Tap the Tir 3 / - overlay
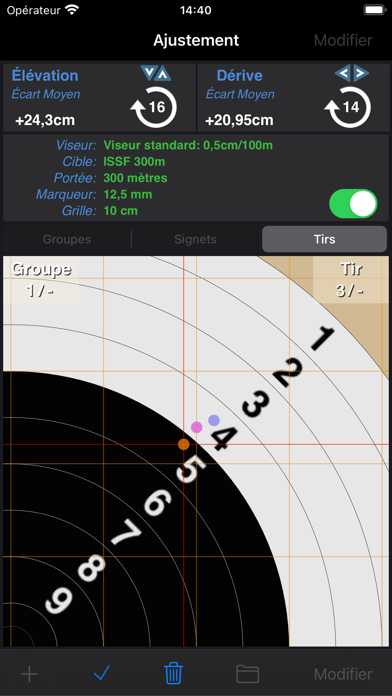392x696 pixels. point(351,280)
